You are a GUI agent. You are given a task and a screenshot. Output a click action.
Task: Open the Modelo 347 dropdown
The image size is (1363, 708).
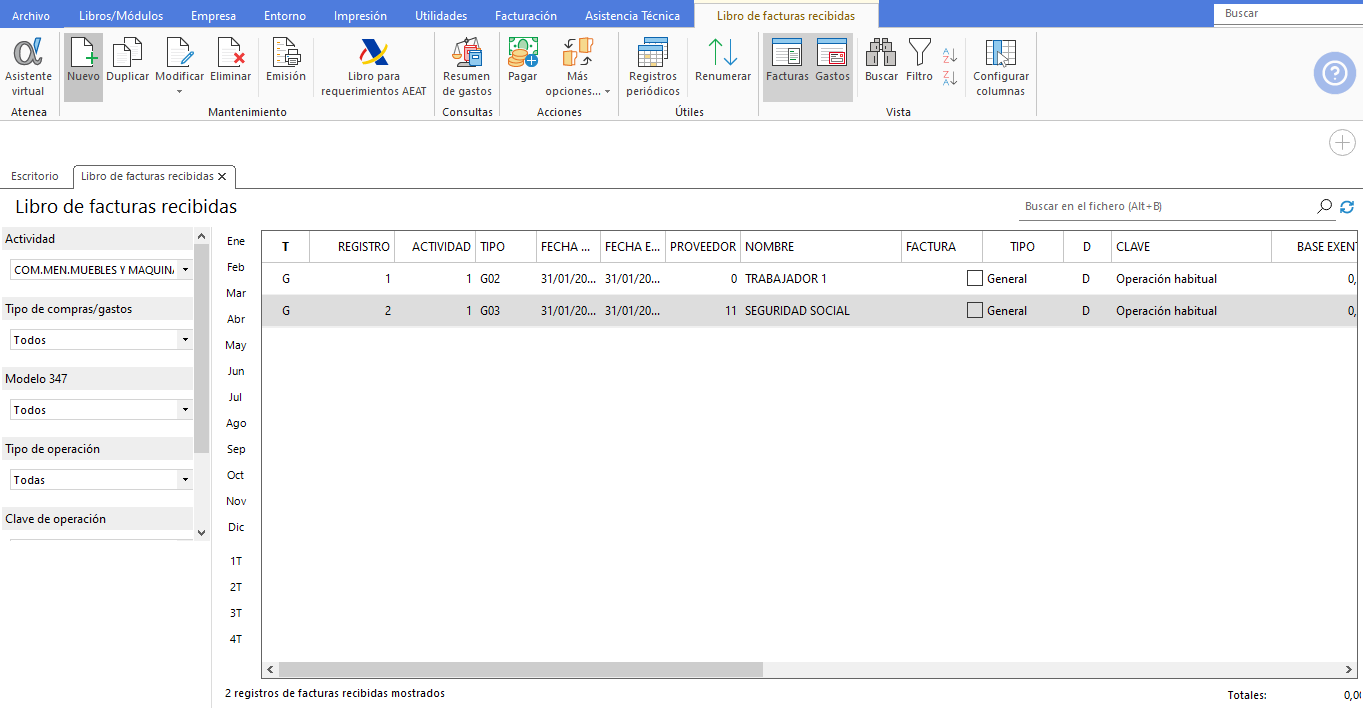click(x=101, y=410)
